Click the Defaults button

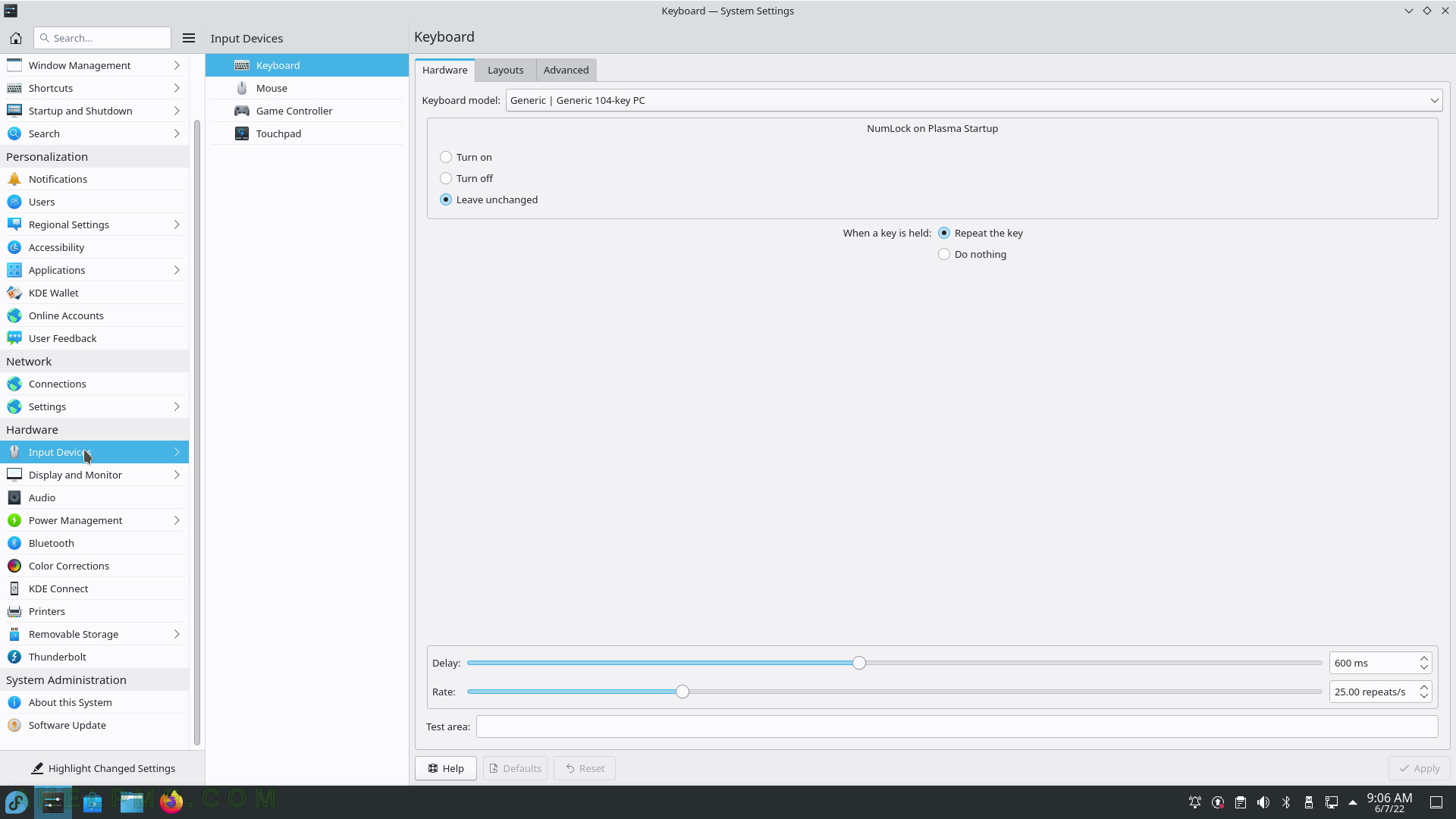pos(516,768)
